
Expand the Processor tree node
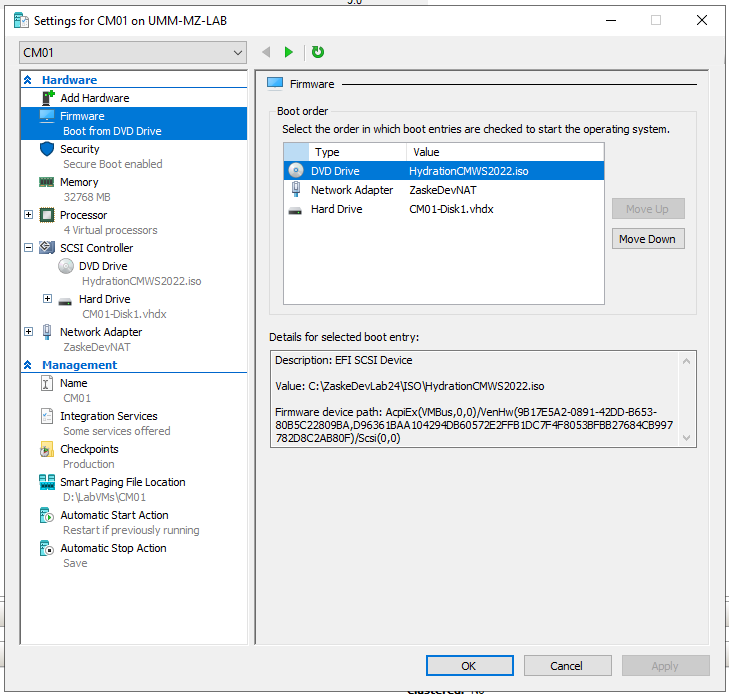[28, 215]
